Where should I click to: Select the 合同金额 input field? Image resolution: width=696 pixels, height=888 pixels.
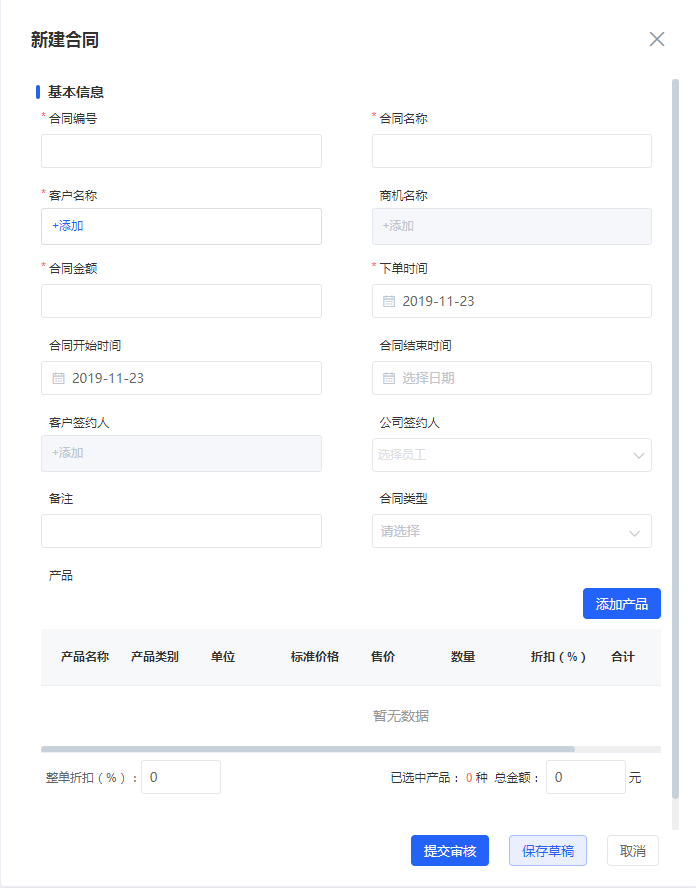(x=181, y=301)
